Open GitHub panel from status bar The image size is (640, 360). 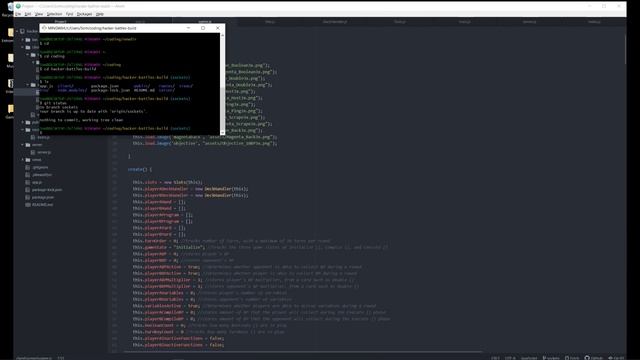click(593, 358)
